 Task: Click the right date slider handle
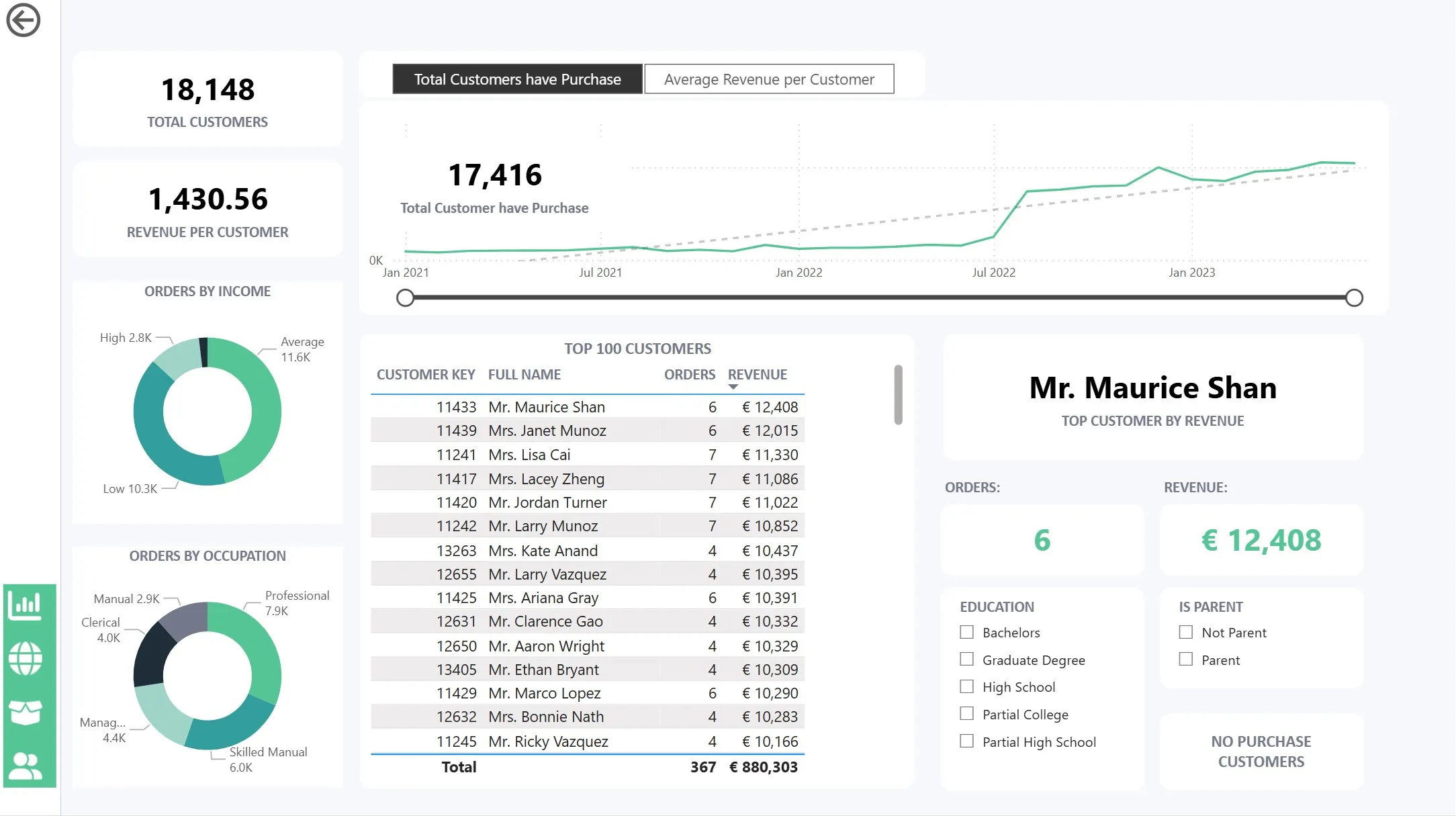tap(1355, 298)
